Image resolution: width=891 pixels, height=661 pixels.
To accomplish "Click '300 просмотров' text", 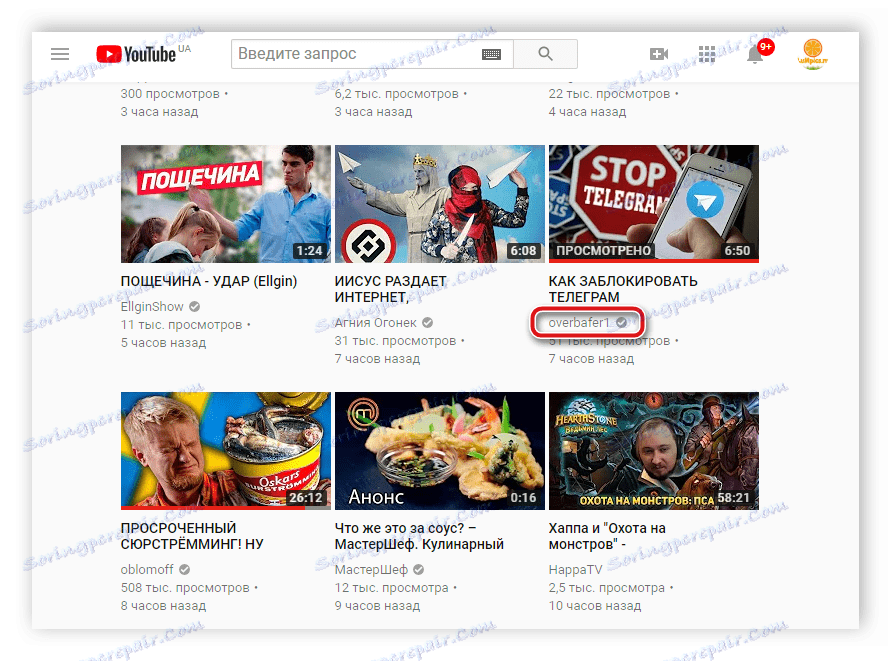I will 170,94.
